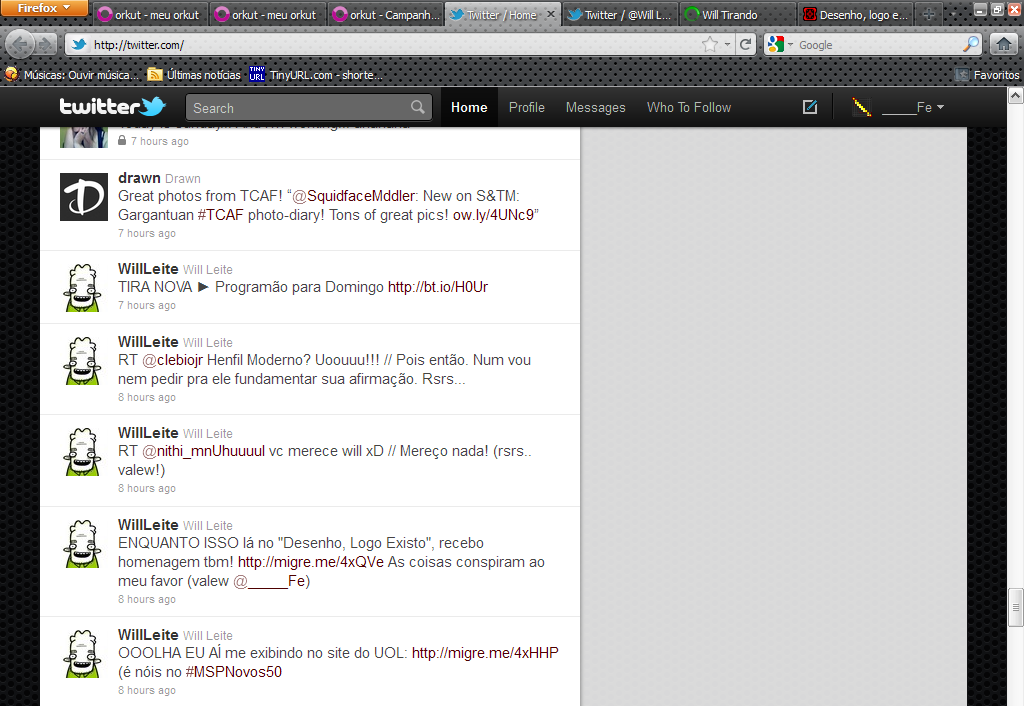This screenshot has width=1024, height=706.
Task: Switch to the Will Tirando tab
Action: (738, 14)
